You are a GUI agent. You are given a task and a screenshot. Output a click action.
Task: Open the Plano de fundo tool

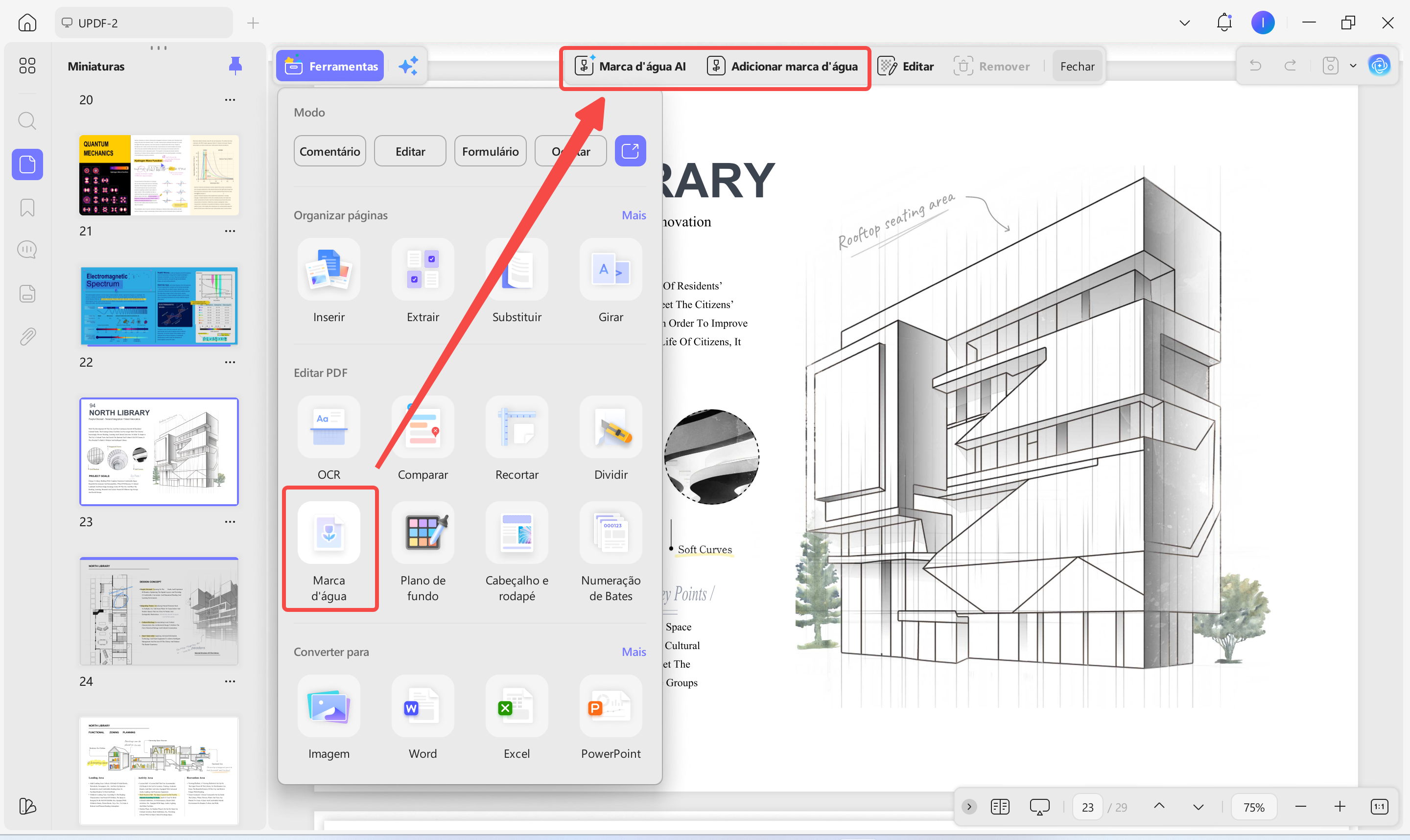point(423,552)
